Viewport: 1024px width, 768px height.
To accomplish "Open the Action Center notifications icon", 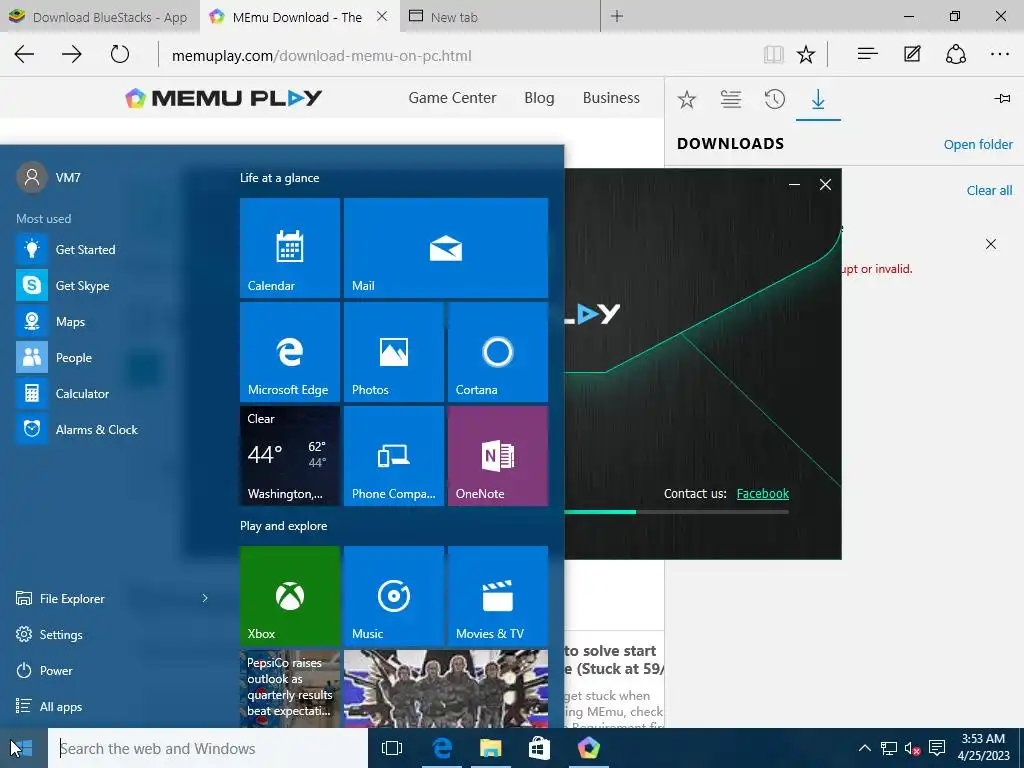I will click(937, 748).
